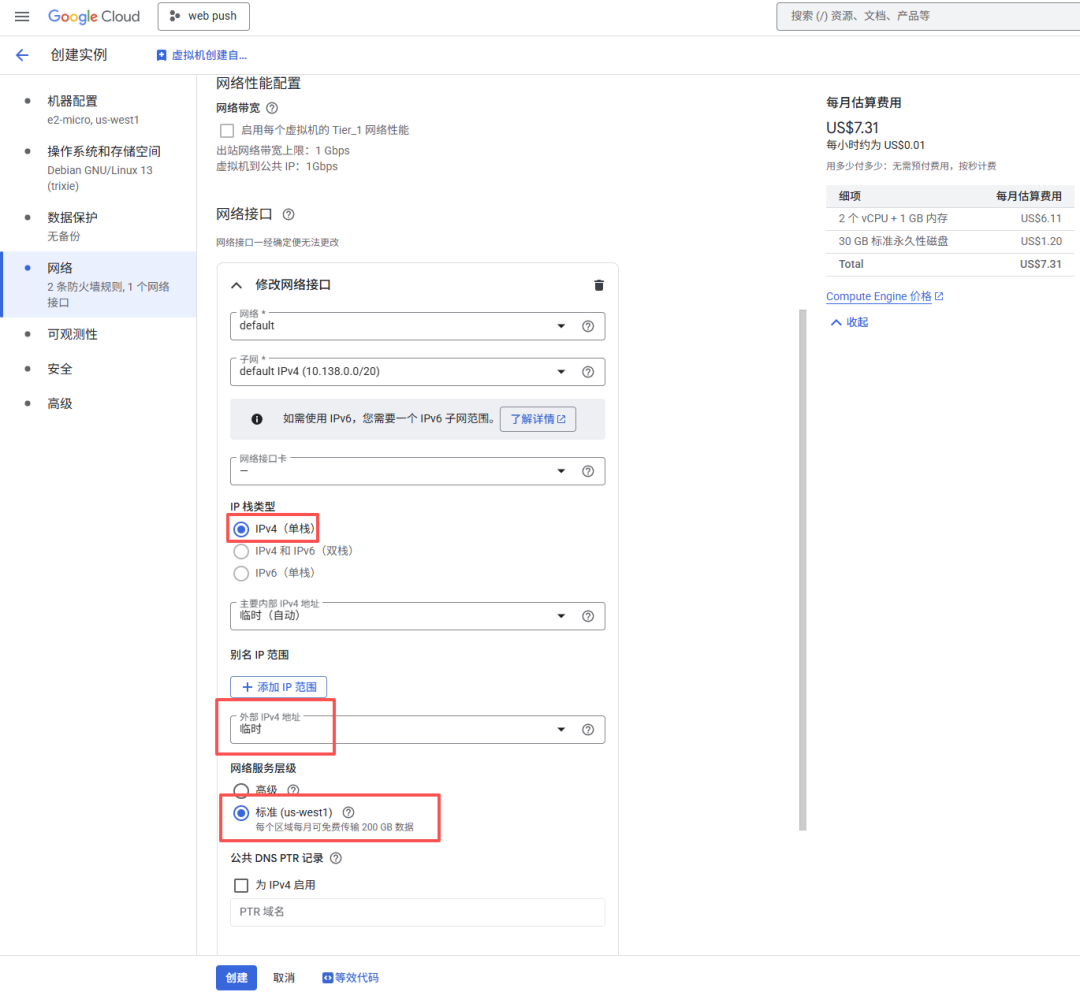Collapse the 修改网络接口 section
1080x992 pixels.
[237, 285]
